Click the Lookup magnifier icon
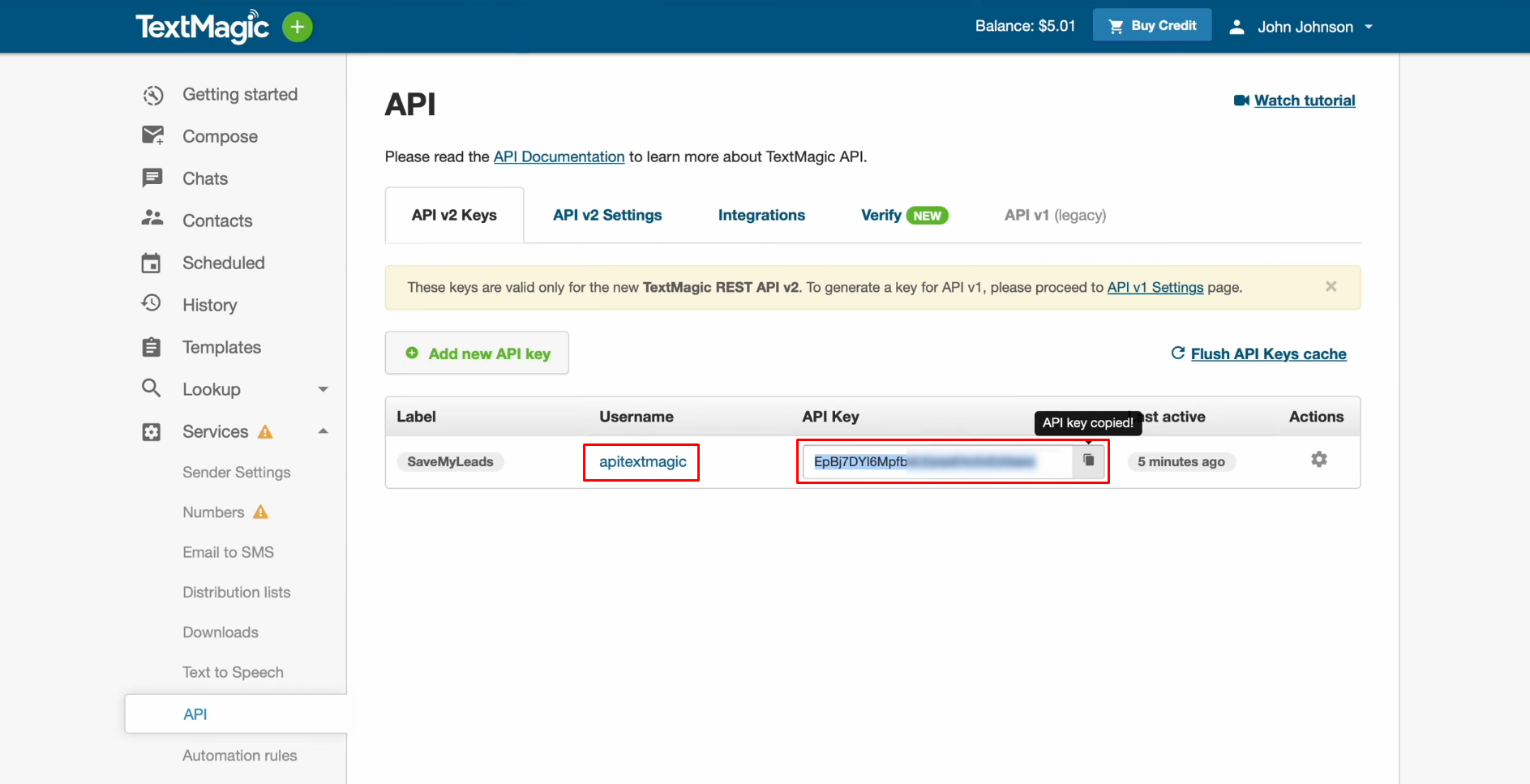The width and height of the screenshot is (1530, 784). (x=151, y=388)
